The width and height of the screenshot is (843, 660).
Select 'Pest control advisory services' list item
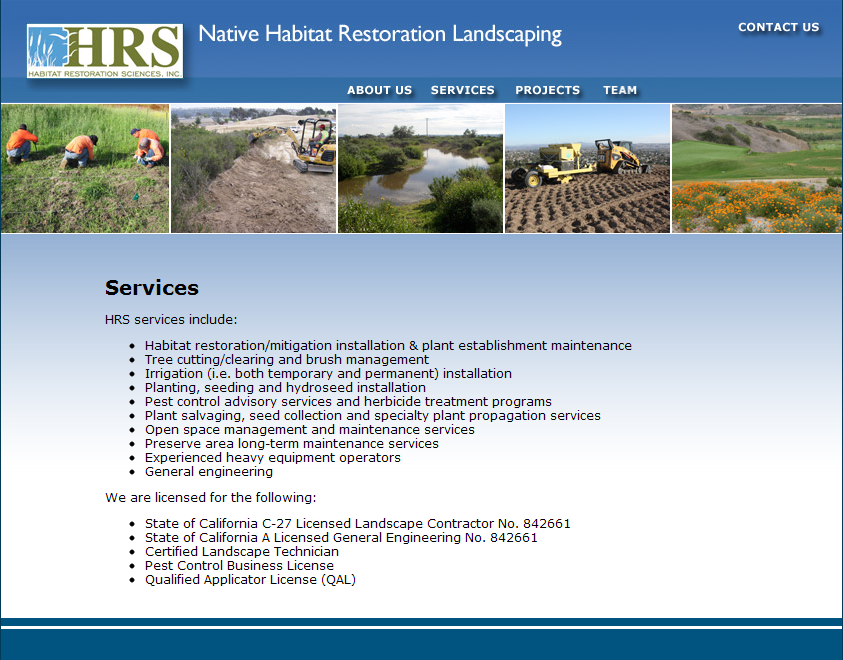tap(348, 401)
